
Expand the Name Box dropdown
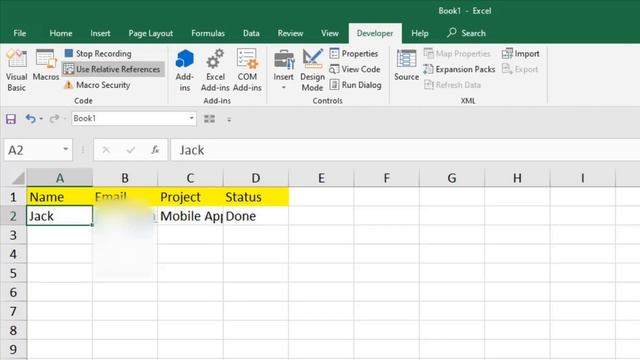(x=66, y=149)
